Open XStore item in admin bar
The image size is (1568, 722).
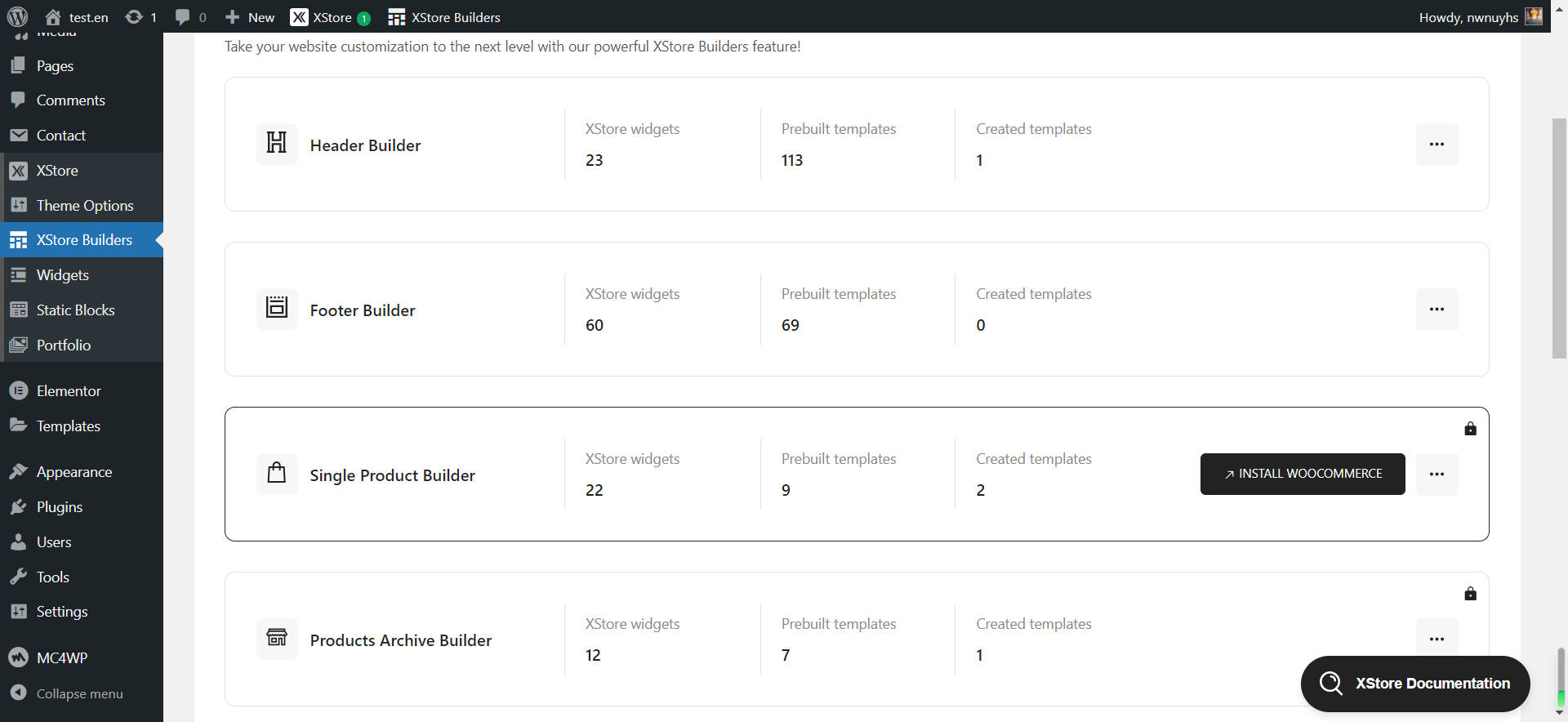click(331, 17)
